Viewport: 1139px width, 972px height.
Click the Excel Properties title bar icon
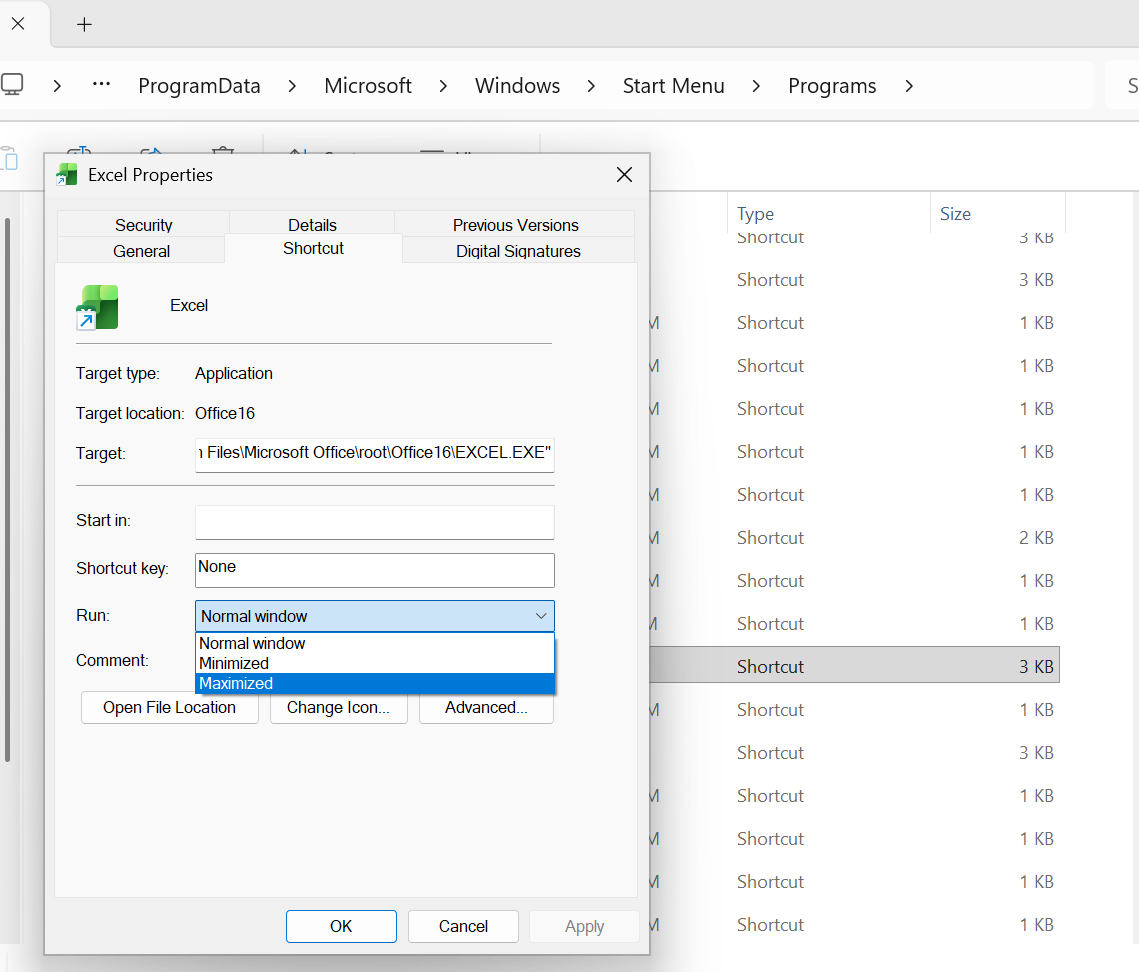click(67, 174)
